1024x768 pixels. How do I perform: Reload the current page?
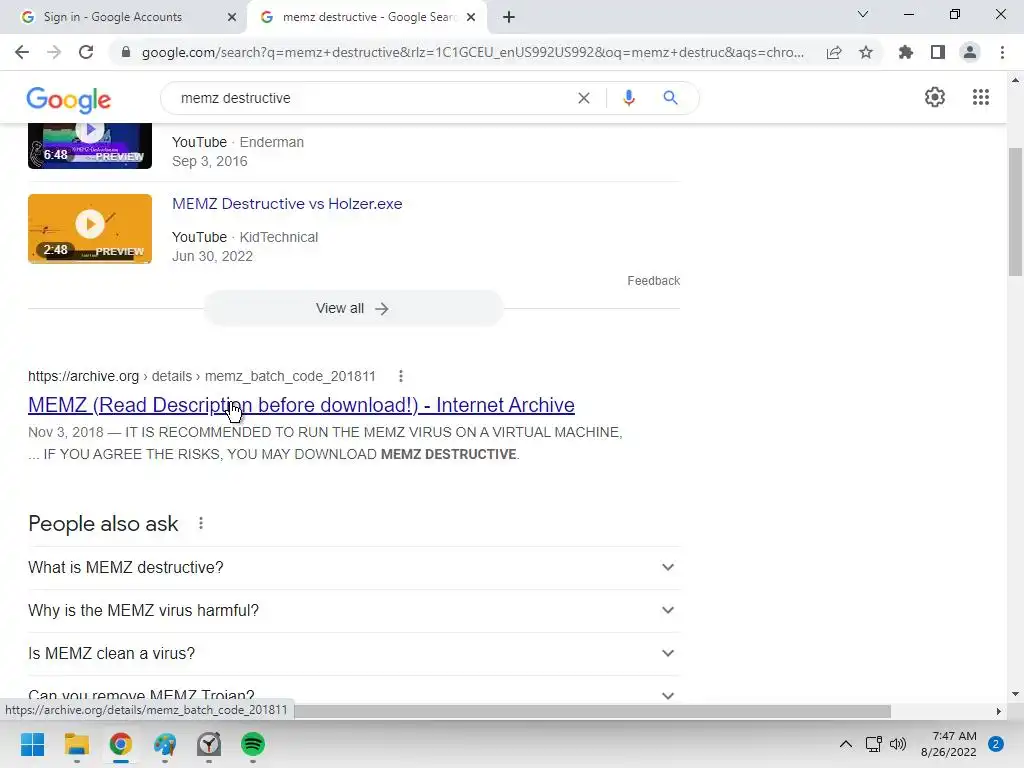click(x=86, y=52)
